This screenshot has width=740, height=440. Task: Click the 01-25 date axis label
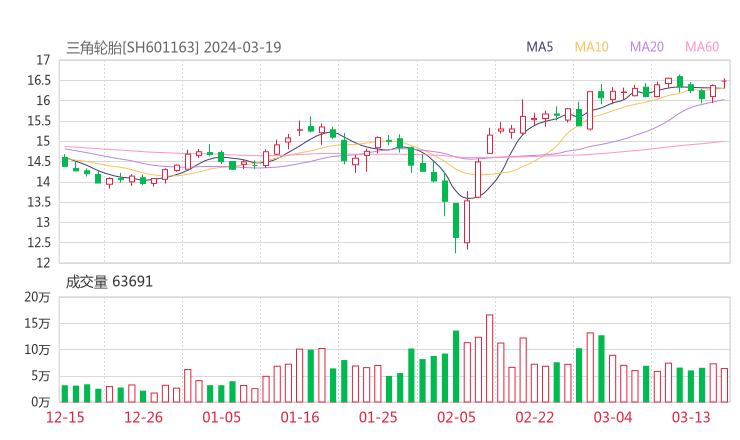tap(378, 417)
